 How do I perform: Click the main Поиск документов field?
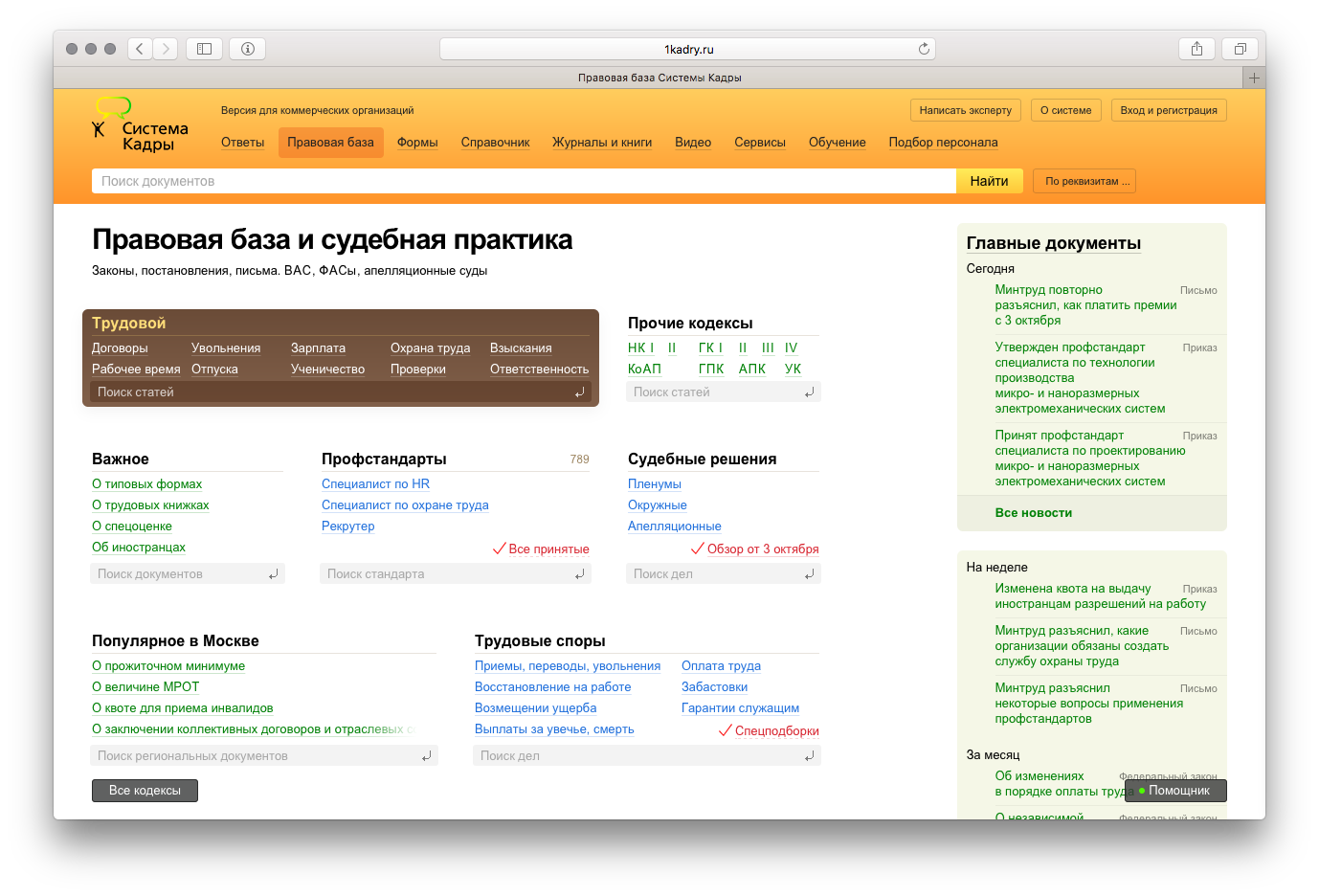[x=523, y=181]
